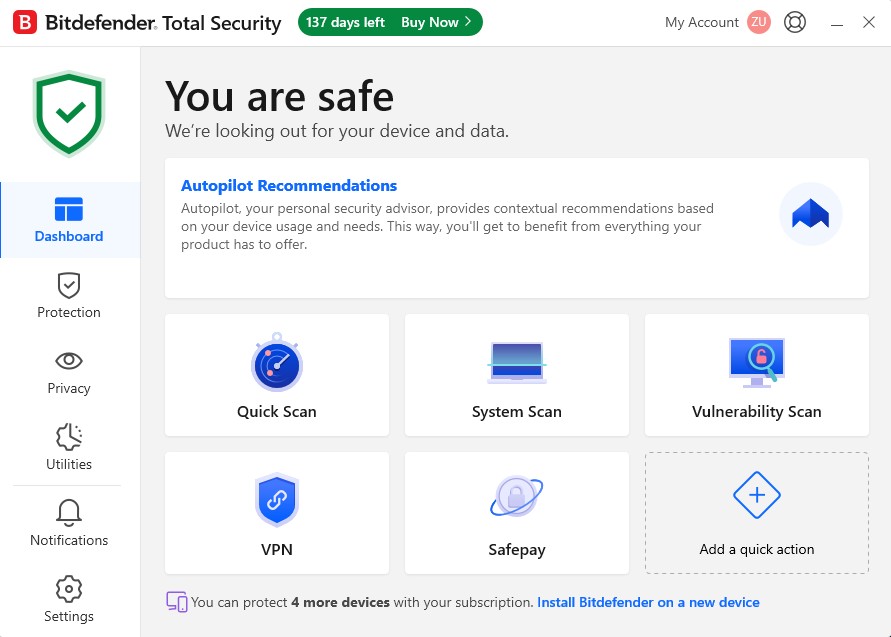Screen dimensions: 891x637
Task: Click the devices icon near subscription text
Action: pyautogui.click(x=177, y=602)
